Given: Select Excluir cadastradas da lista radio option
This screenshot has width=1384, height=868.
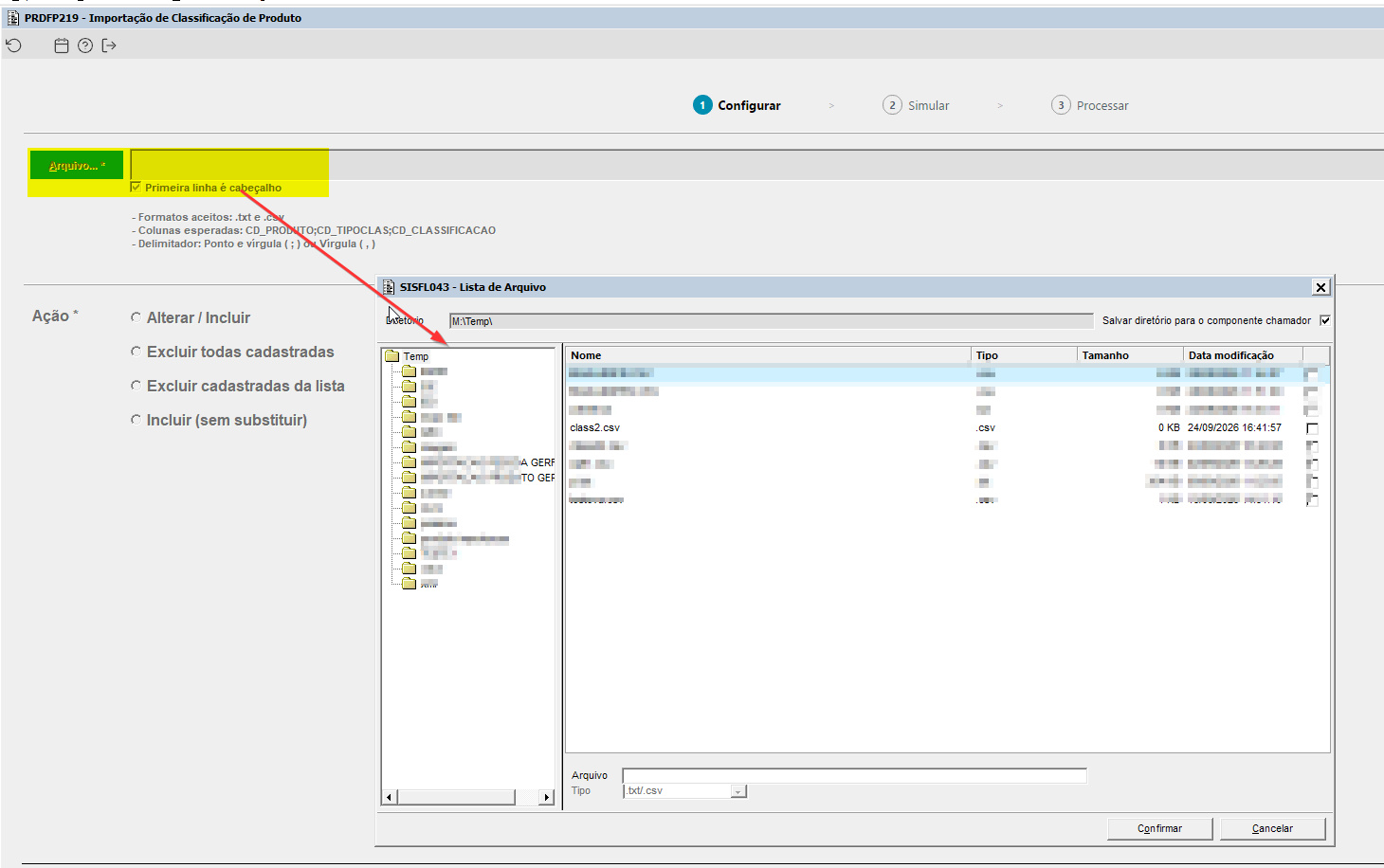Looking at the screenshot, I should [136, 386].
